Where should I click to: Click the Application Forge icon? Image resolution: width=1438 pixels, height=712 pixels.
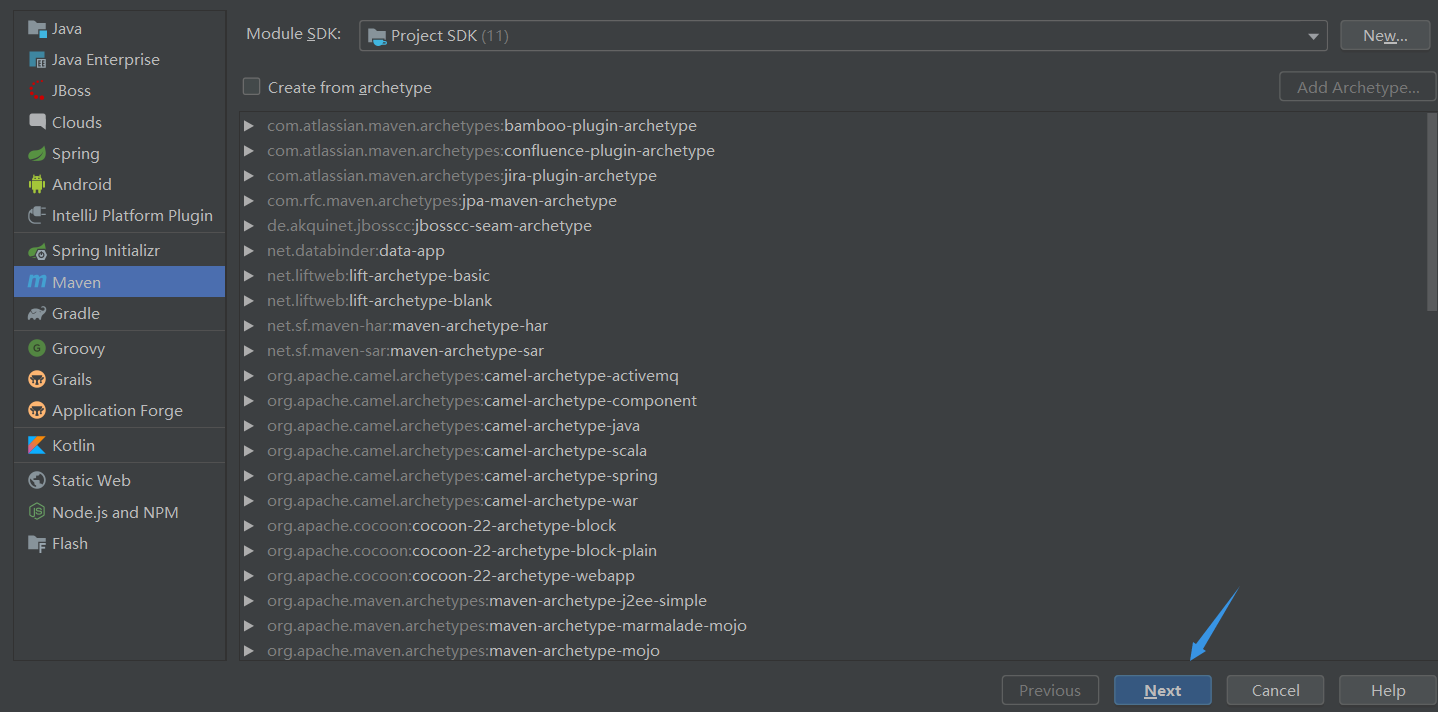coord(37,411)
